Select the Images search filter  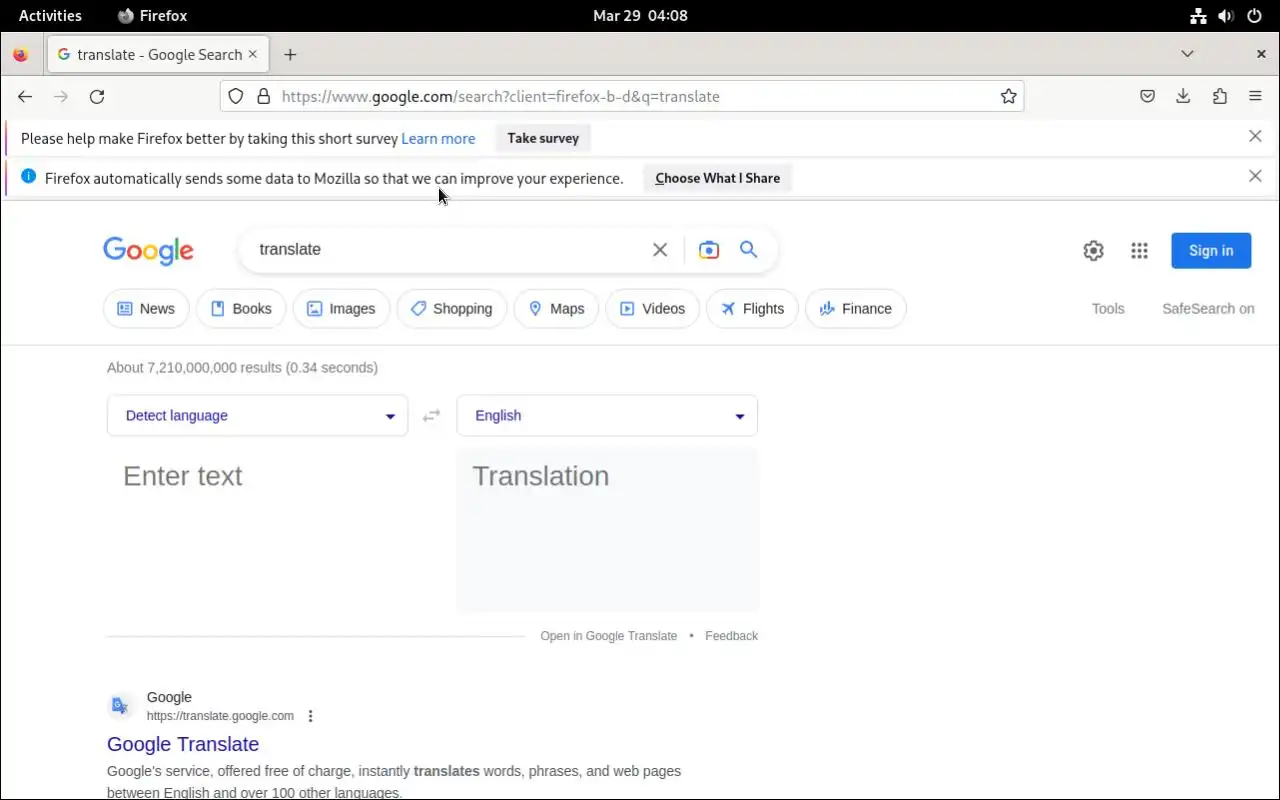click(x=341, y=309)
